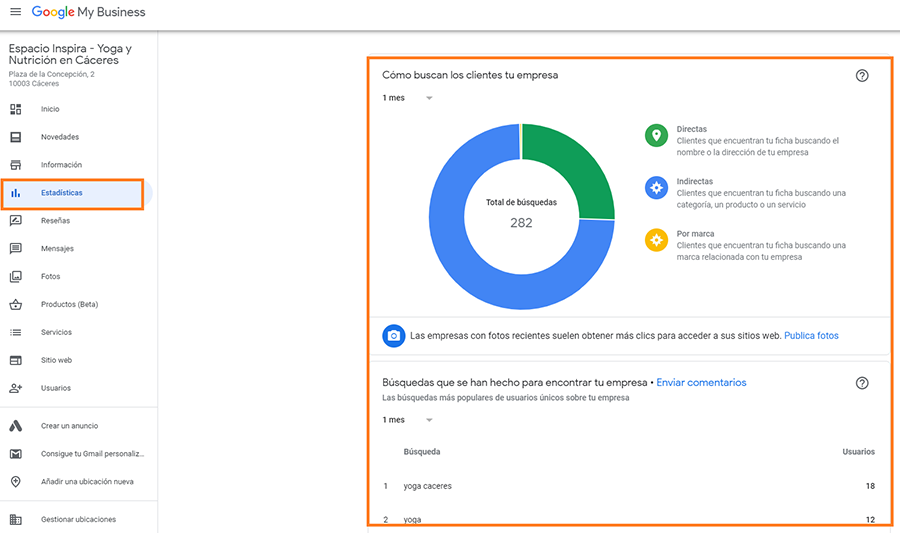Click the Añadir una ubicación nueva pin icon
The height and width of the screenshot is (533, 900).
point(16,482)
